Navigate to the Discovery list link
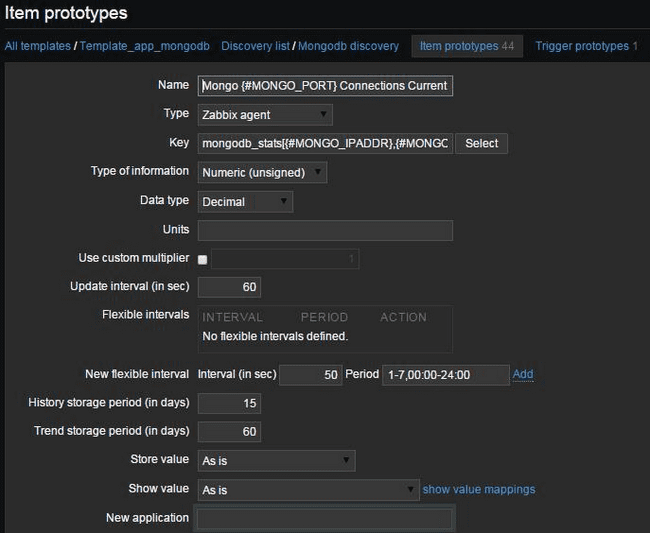The image size is (652, 533). [x=255, y=46]
